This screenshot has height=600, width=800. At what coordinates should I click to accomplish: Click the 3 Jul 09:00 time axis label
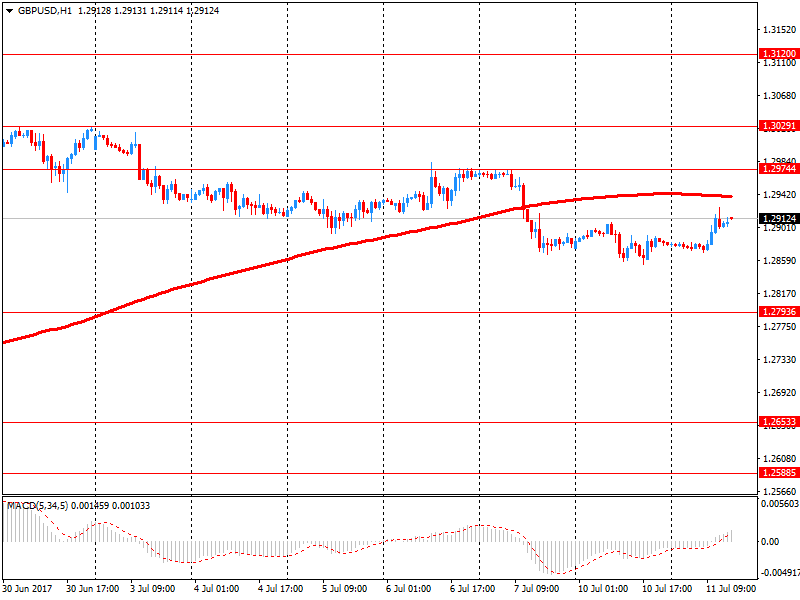[153, 589]
